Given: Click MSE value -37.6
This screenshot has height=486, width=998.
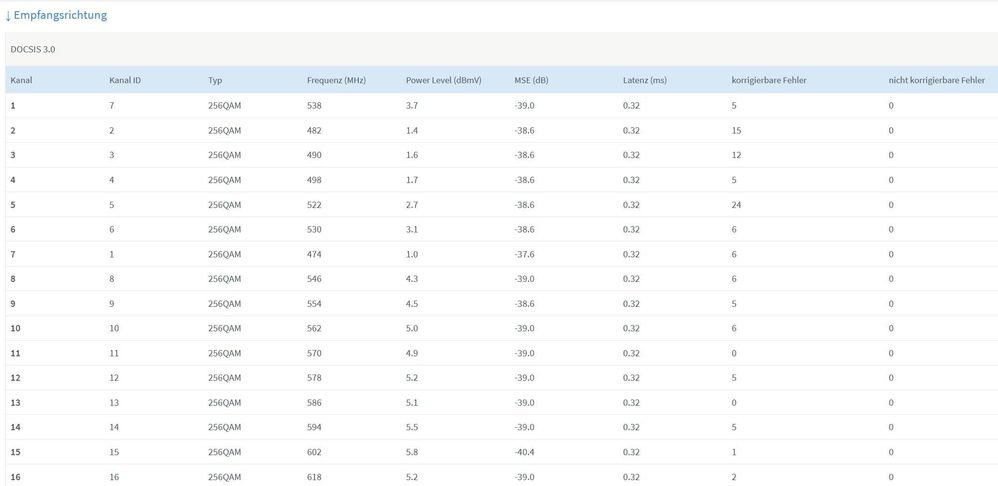Looking at the screenshot, I should click(524, 254).
